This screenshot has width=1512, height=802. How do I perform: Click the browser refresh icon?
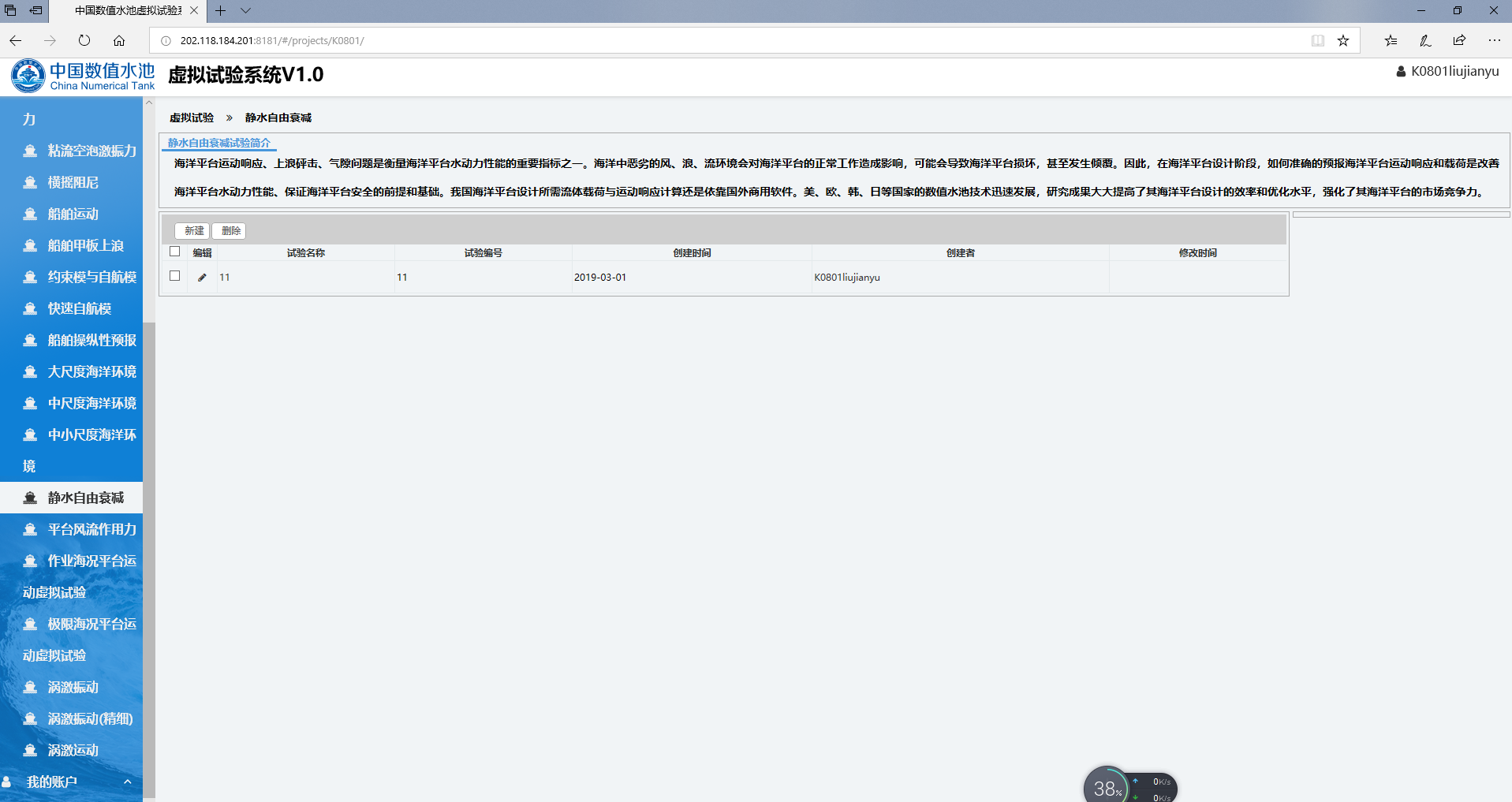tap(84, 40)
